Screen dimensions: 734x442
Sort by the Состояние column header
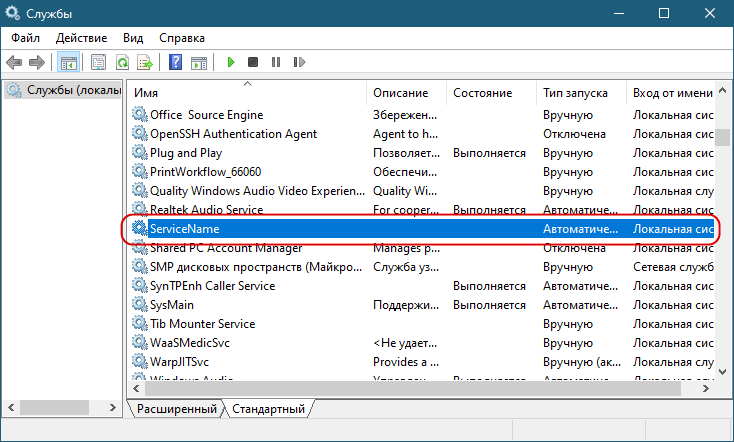click(491, 93)
